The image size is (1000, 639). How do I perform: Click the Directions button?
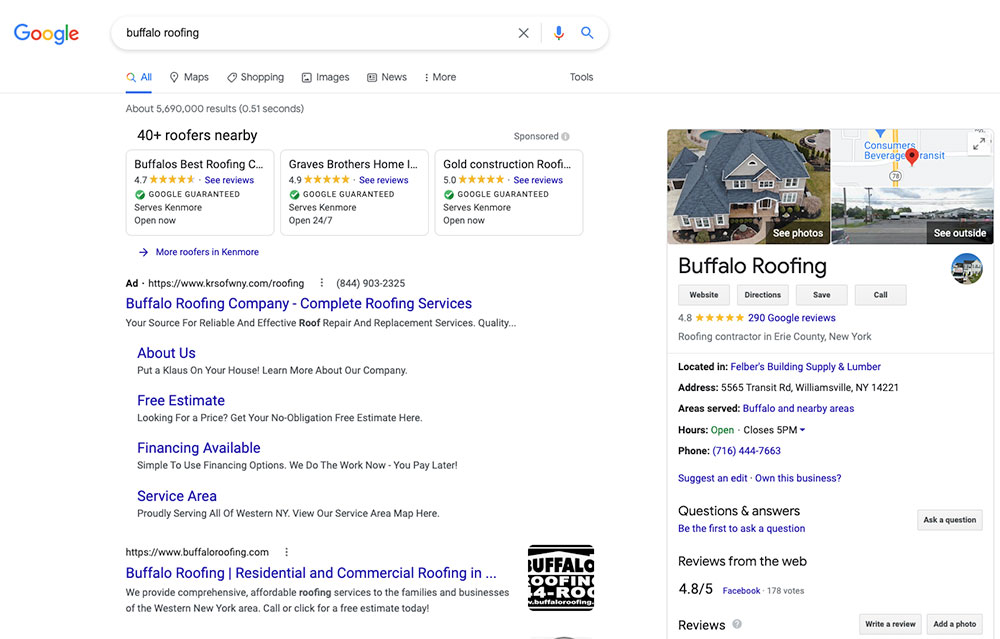pyautogui.click(x=762, y=295)
